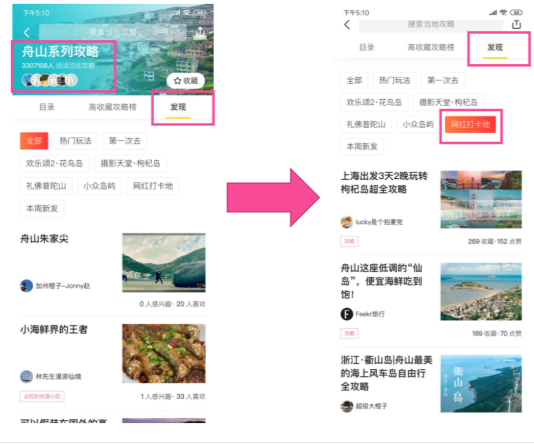Tap the Wi-Fi icon in right status bar
Viewport: 534px width, 444px height.
point(503,13)
